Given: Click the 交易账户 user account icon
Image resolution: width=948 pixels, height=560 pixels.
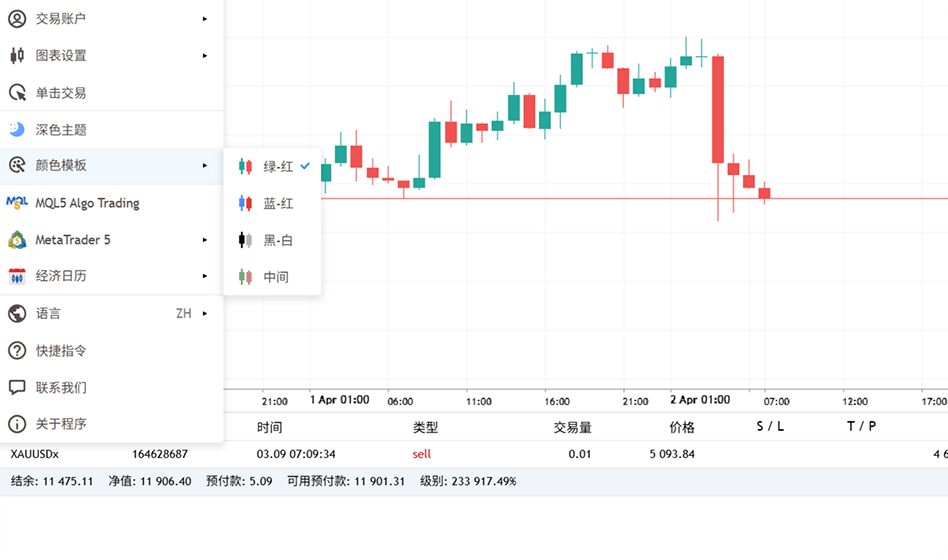Looking at the screenshot, I should 16,18.
